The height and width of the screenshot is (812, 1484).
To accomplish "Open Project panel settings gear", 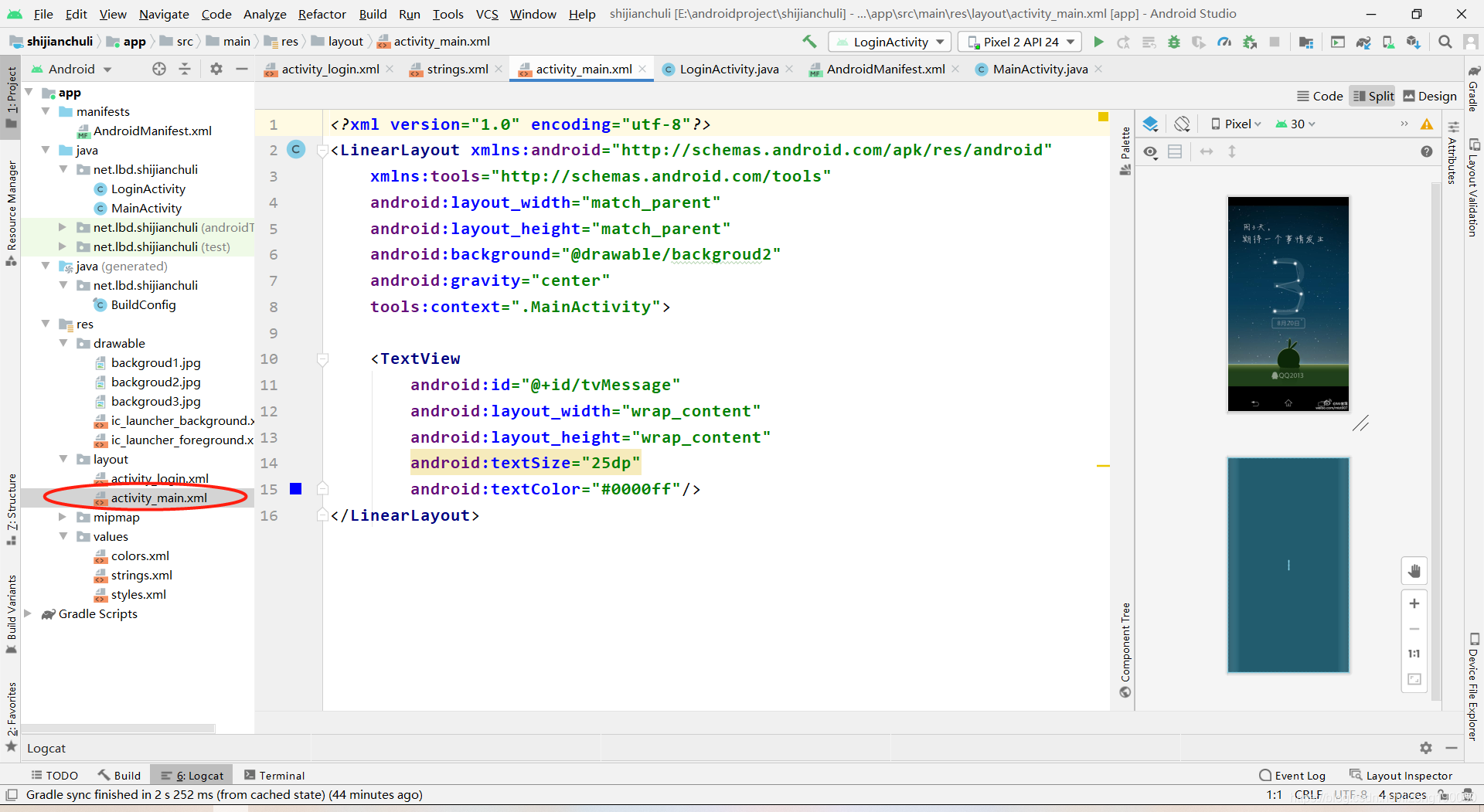I will tap(216, 69).
